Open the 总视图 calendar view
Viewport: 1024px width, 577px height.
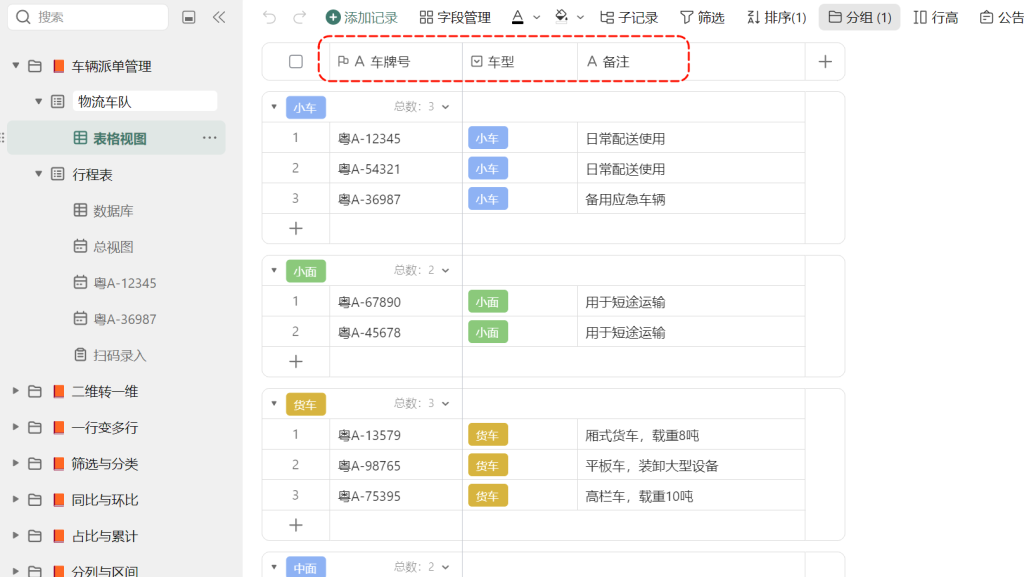point(113,247)
